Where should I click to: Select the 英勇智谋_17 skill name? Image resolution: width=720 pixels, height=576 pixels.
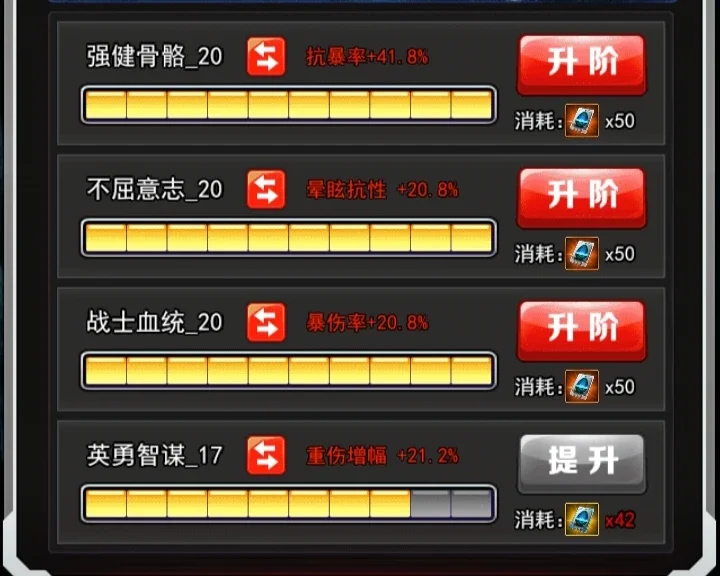[155, 456]
